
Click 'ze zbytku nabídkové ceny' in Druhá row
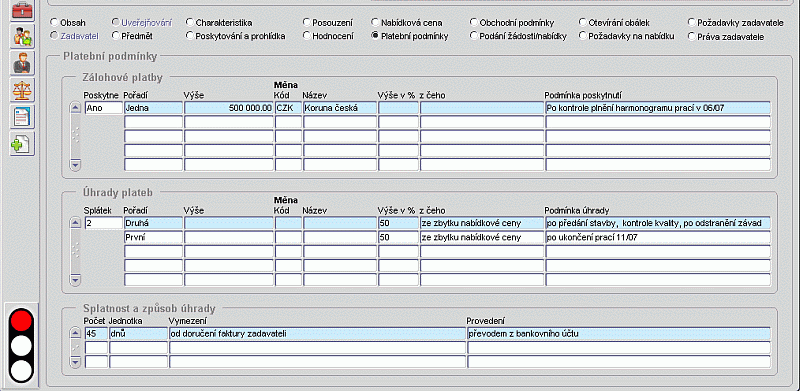482,223
